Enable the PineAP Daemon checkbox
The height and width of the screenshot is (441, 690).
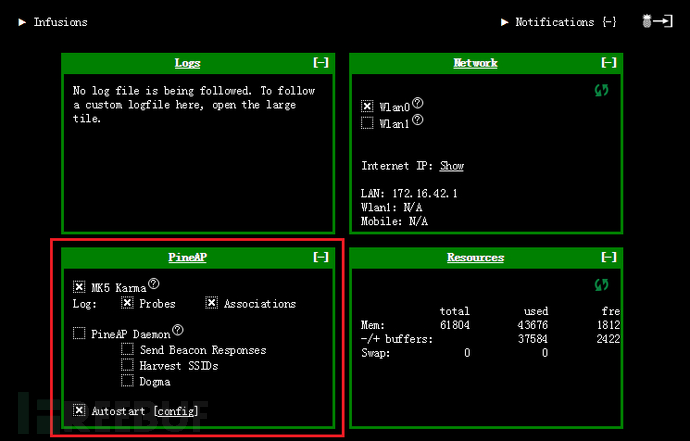(x=79, y=333)
